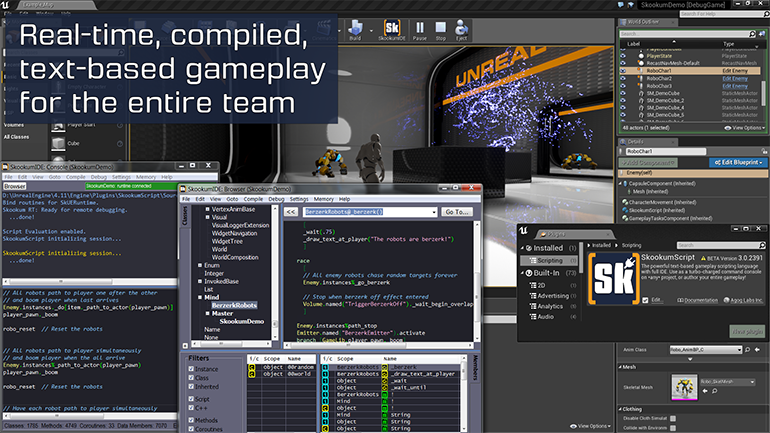Click Browser button in Console window

tap(15, 187)
